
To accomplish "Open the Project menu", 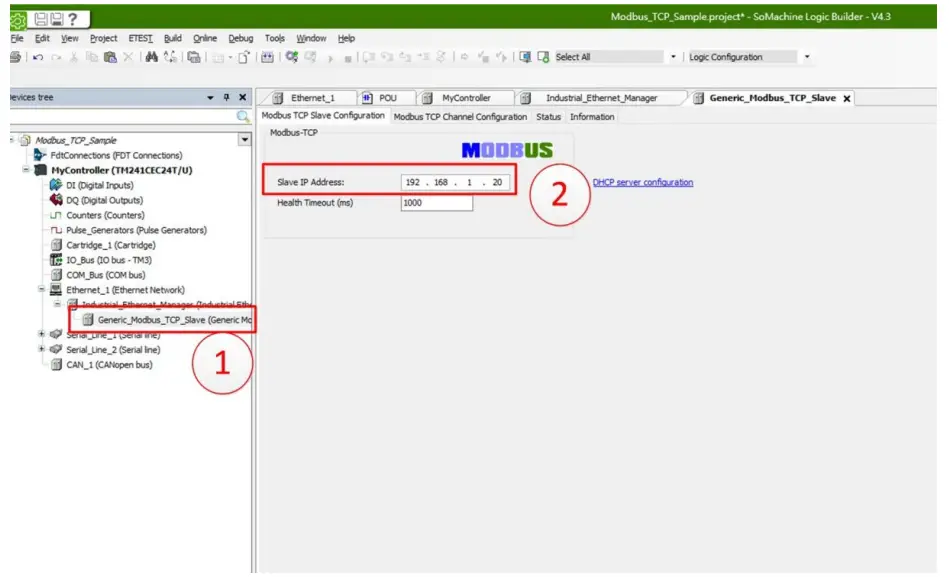I will coord(103,38).
